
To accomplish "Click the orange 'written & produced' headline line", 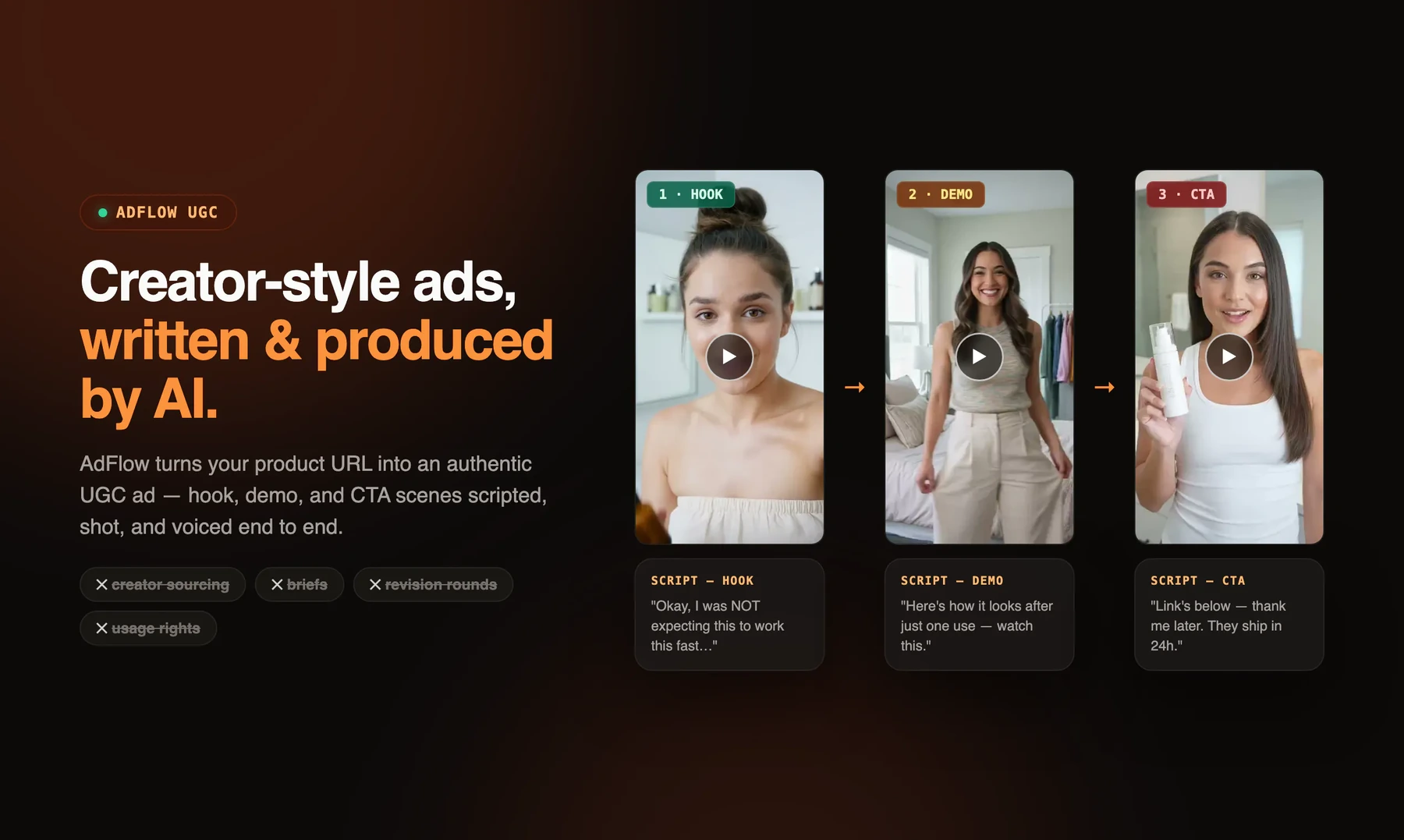I will pos(317,341).
